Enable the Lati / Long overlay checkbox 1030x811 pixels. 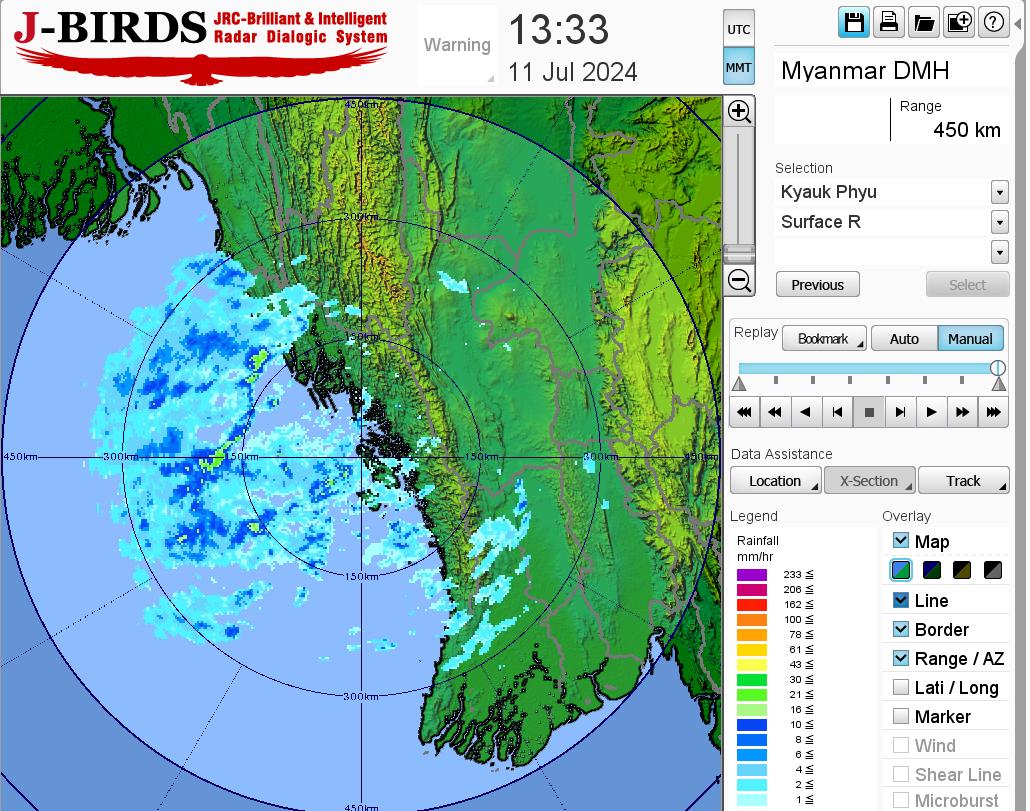(901, 687)
